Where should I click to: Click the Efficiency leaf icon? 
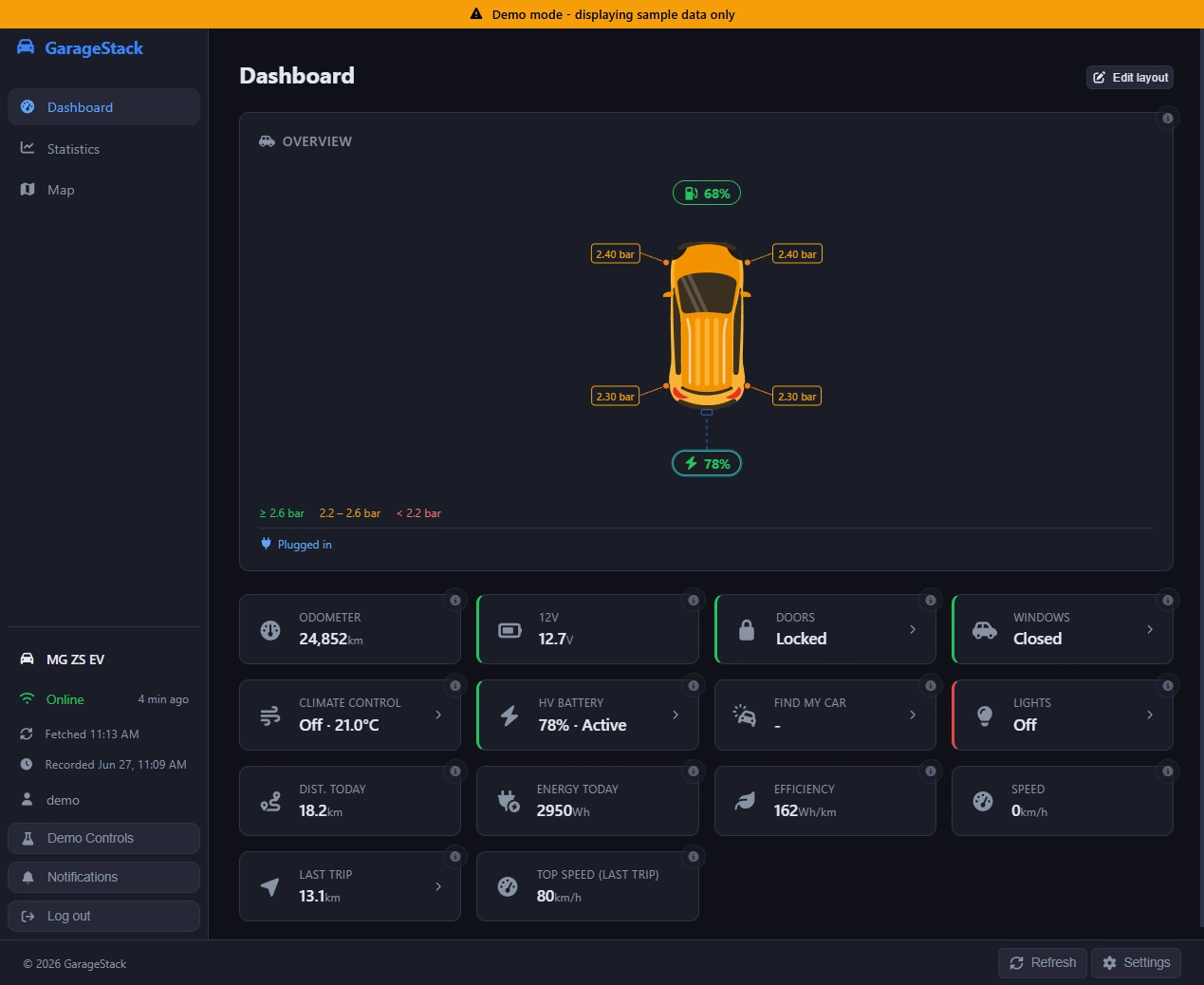pos(746,801)
